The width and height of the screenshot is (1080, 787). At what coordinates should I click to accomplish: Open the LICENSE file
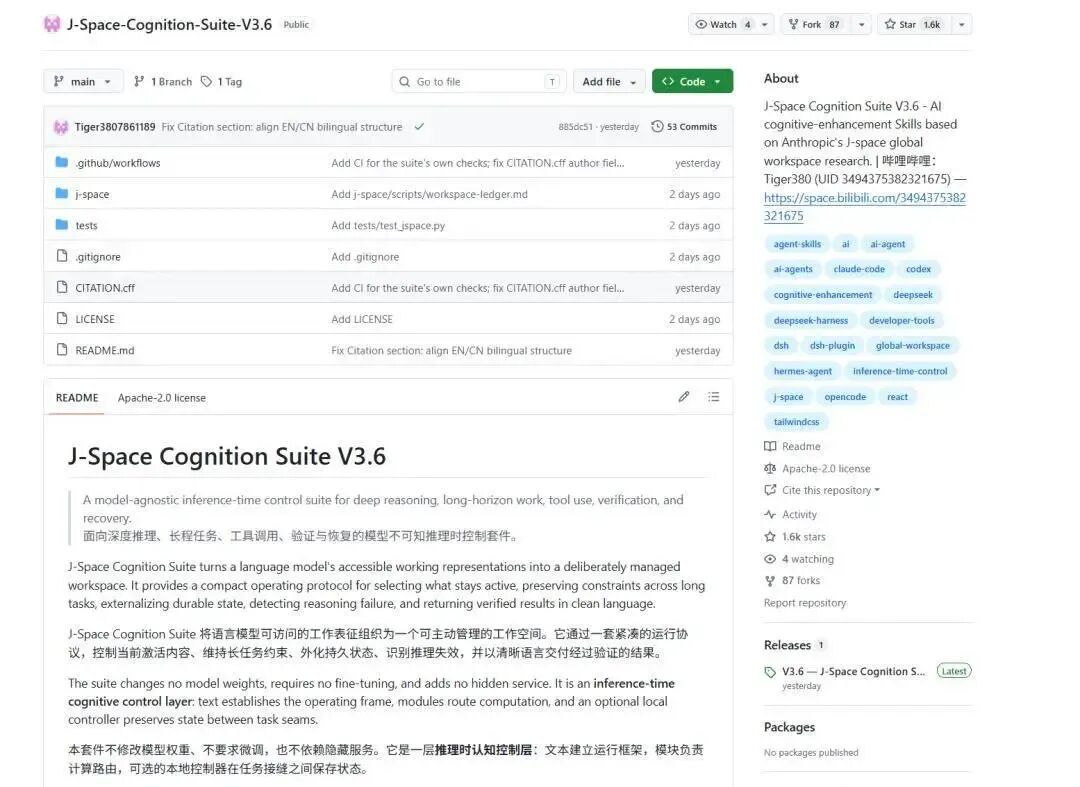[x=95, y=319]
